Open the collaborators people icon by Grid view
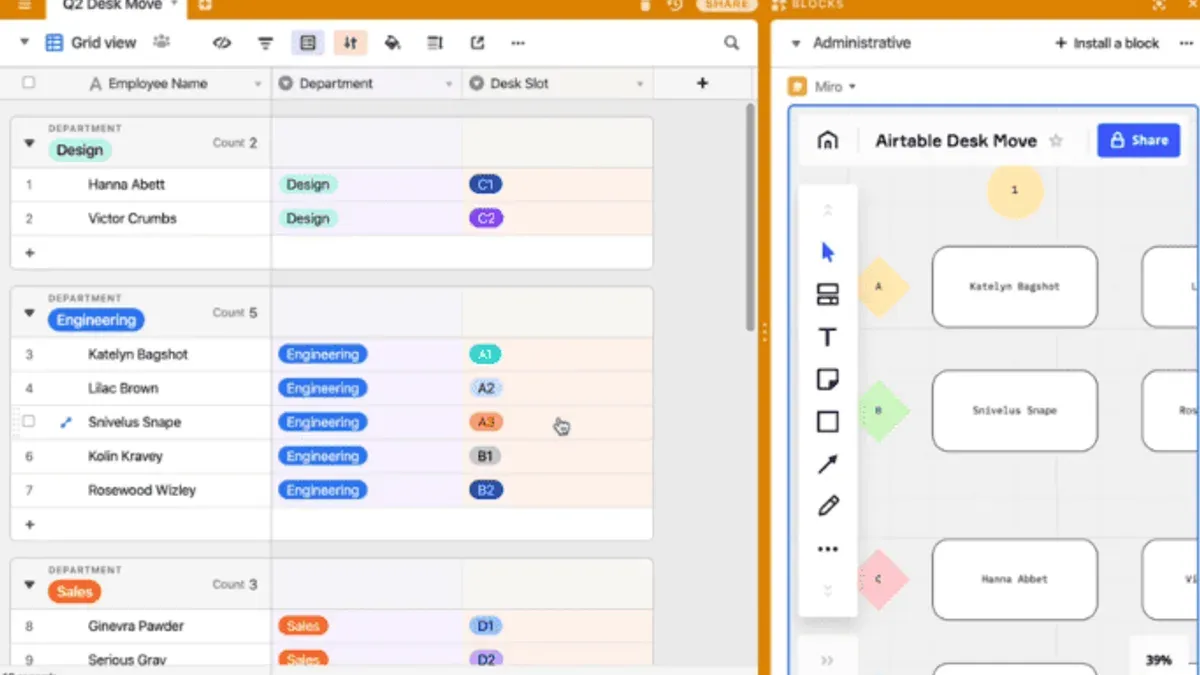Viewport: 1200px width, 675px height. coord(161,42)
